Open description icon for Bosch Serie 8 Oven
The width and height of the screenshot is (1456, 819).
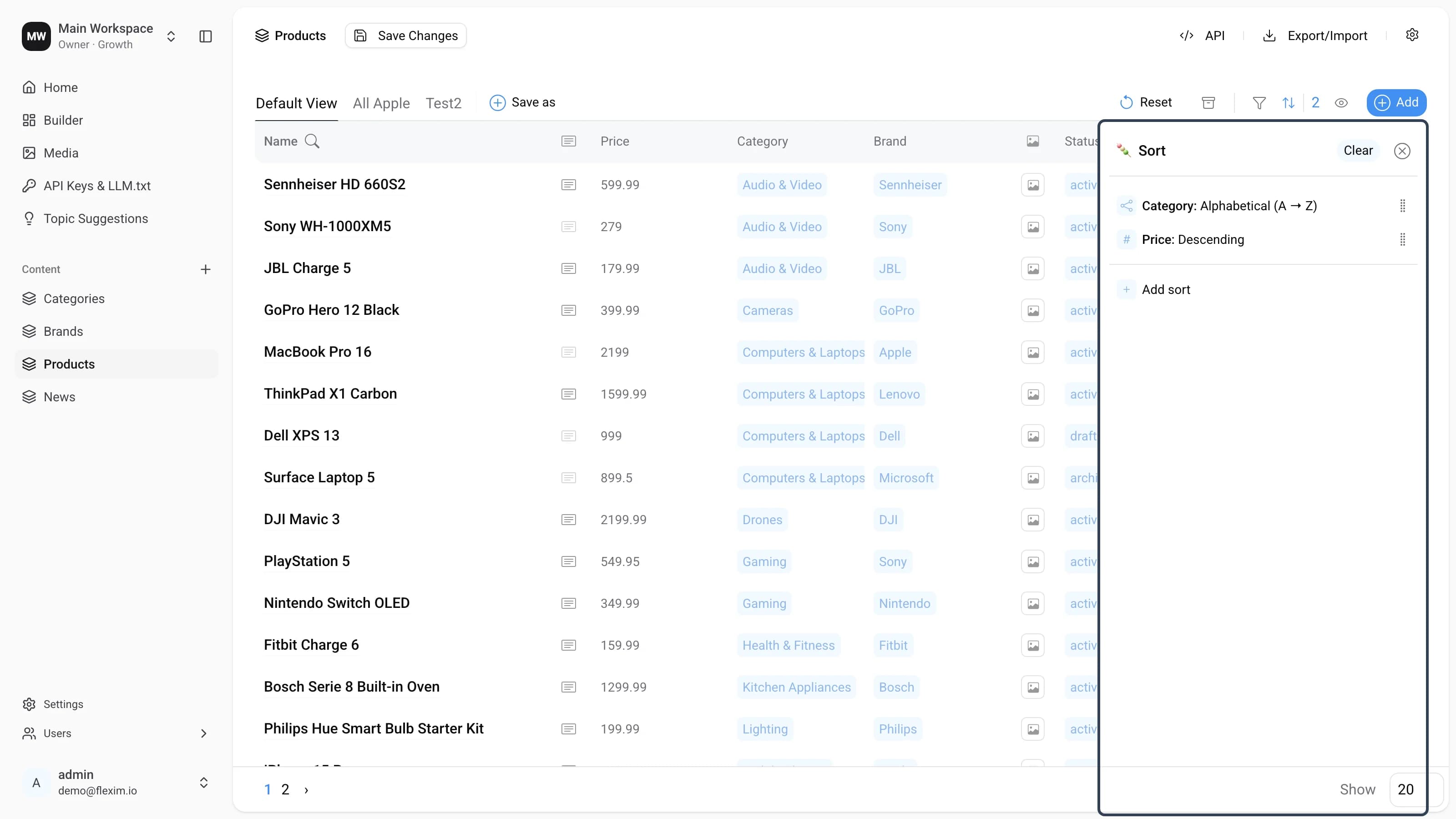coord(569,687)
